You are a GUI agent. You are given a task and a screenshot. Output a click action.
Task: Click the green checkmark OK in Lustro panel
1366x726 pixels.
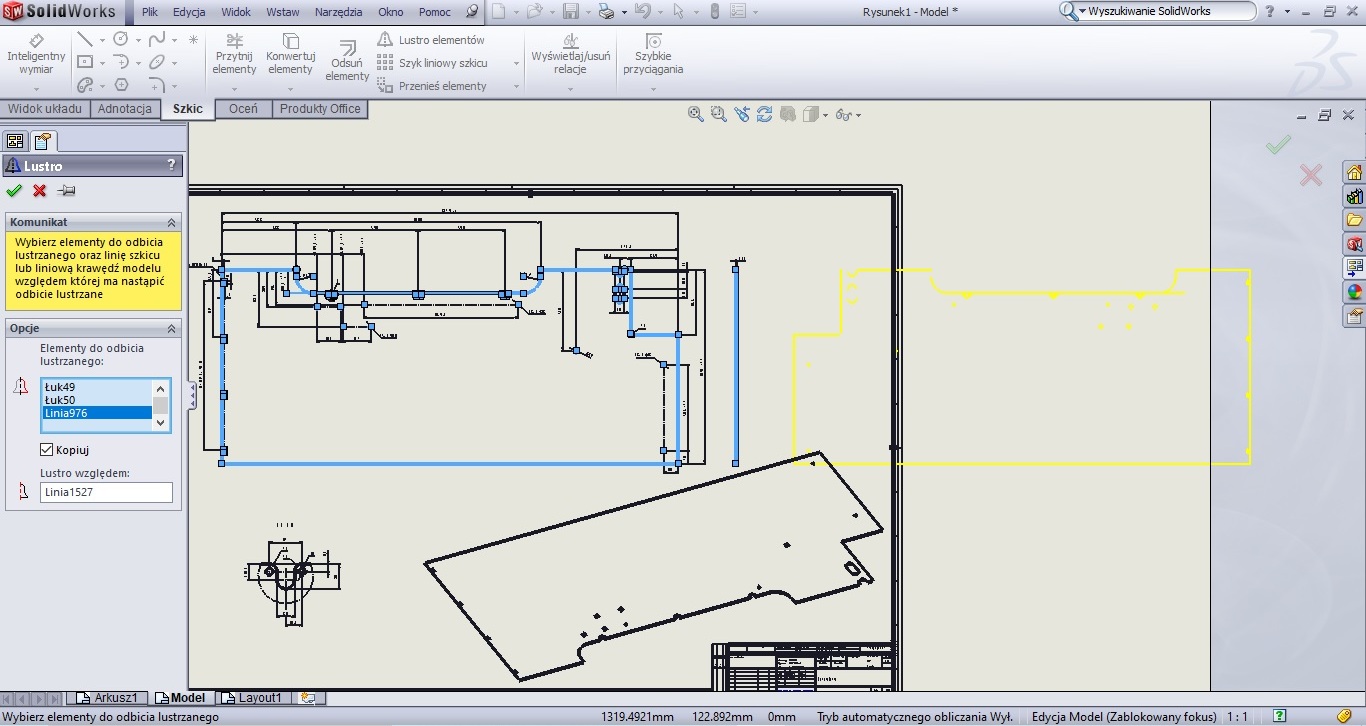pyautogui.click(x=14, y=191)
